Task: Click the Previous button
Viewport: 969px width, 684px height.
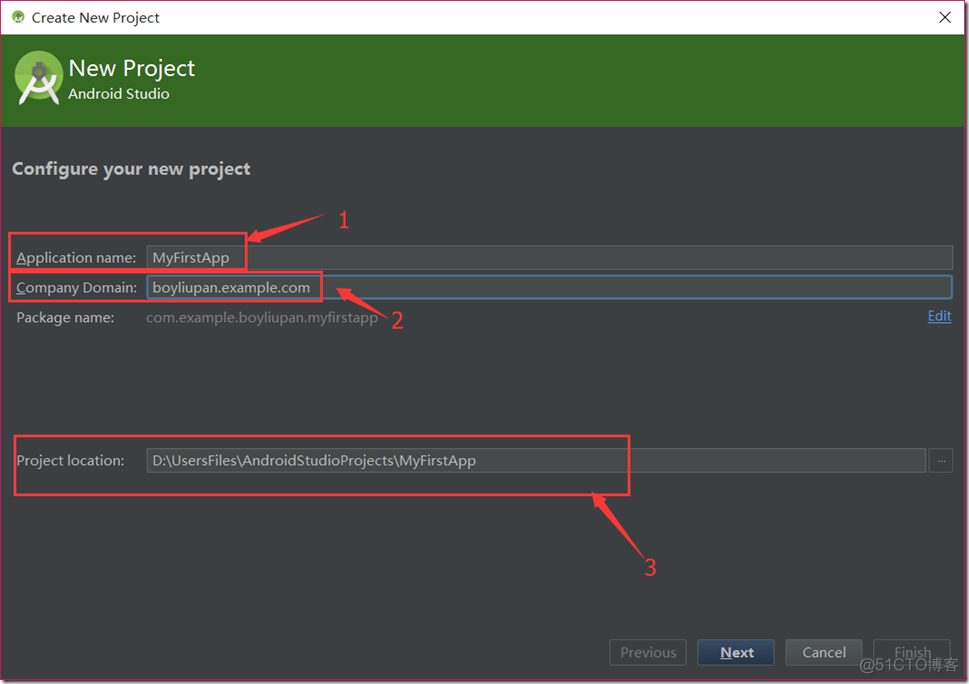Action: click(x=648, y=652)
